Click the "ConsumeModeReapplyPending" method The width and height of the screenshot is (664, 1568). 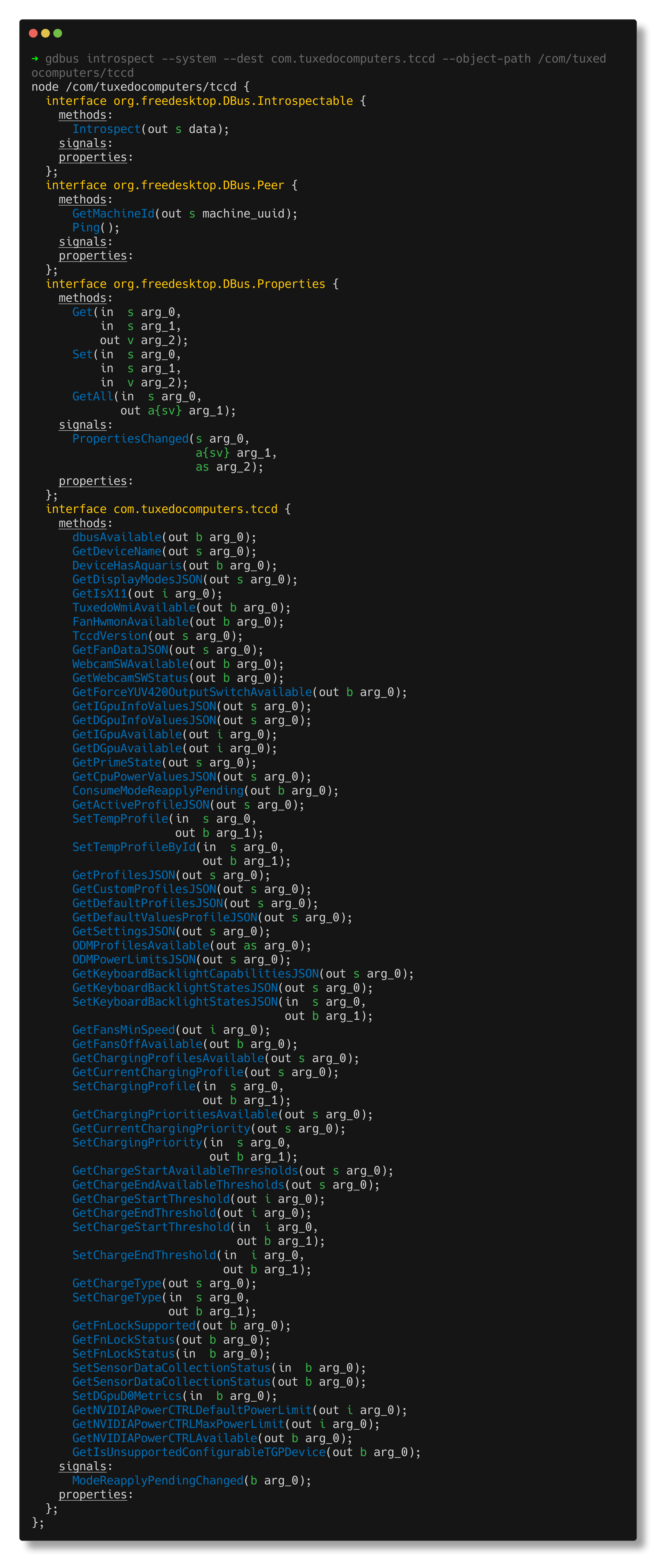coord(158,791)
